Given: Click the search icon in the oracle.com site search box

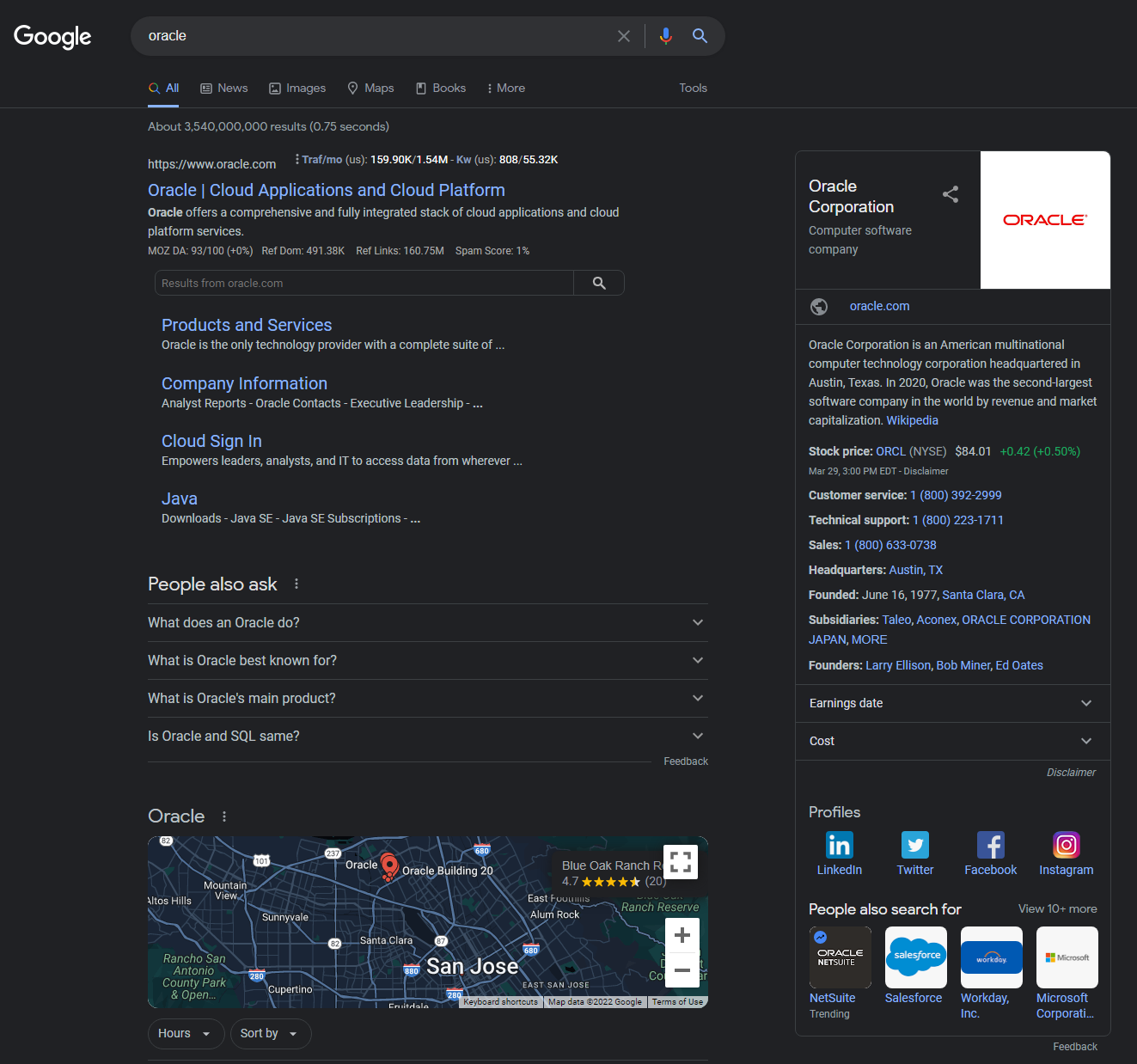Looking at the screenshot, I should point(599,283).
